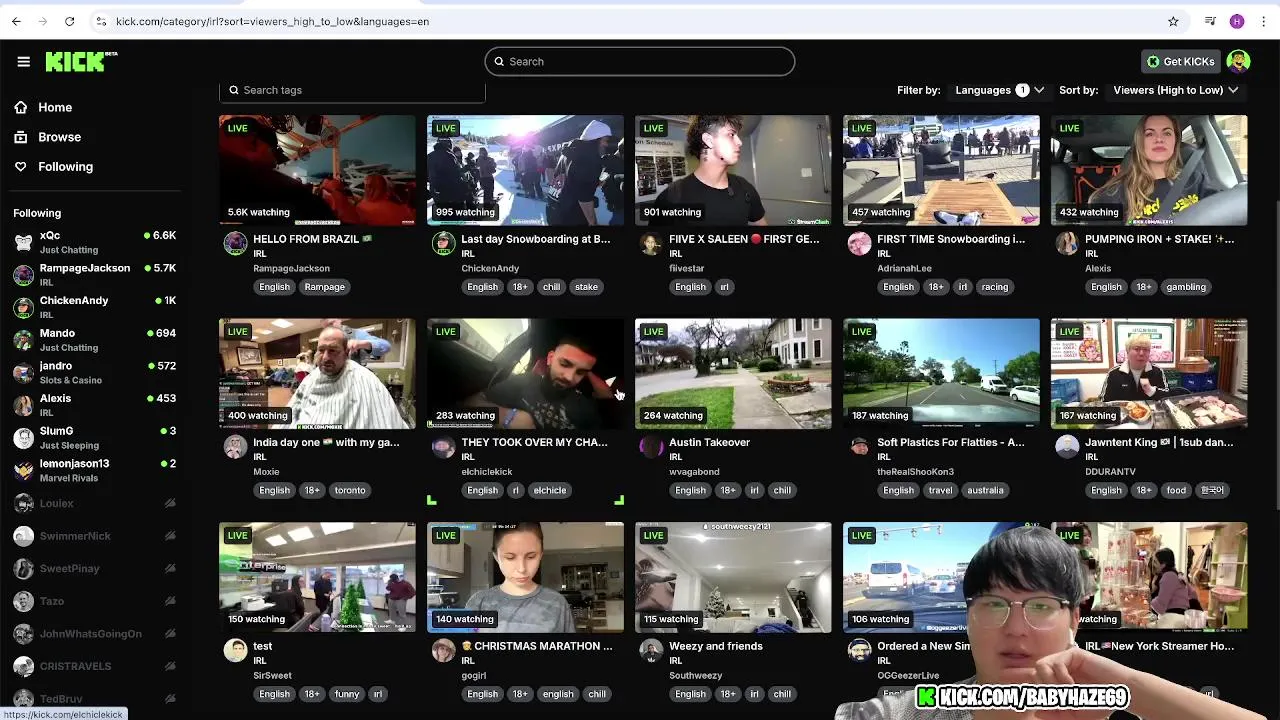The height and width of the screenshot is (720, 1280).
Task: Click elchiclekick channel name
Action: tap(487, 472)
